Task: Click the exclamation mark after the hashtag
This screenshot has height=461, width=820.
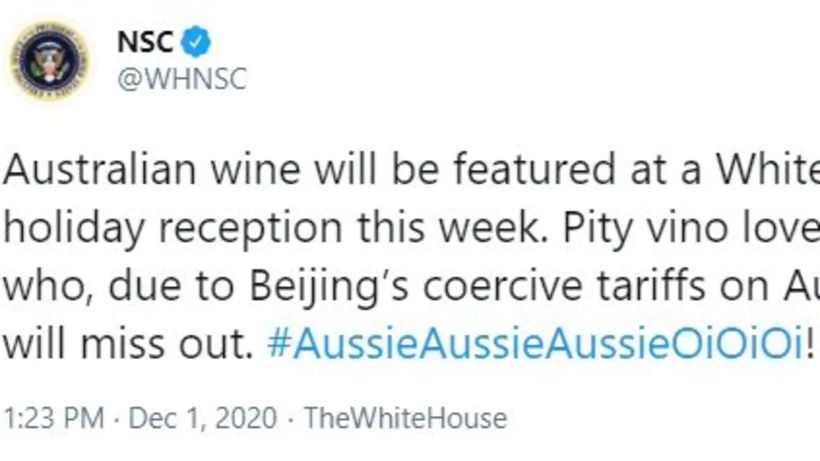Action: tap(810, 343)
